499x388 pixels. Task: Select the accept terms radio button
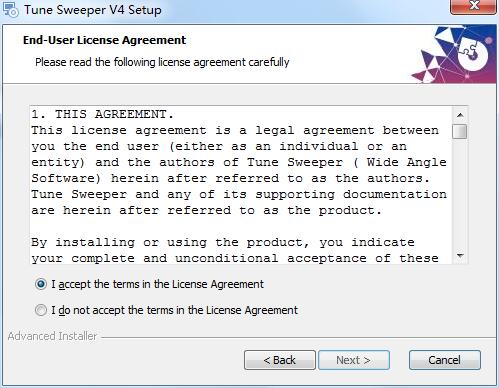click(x=41, y=284)
